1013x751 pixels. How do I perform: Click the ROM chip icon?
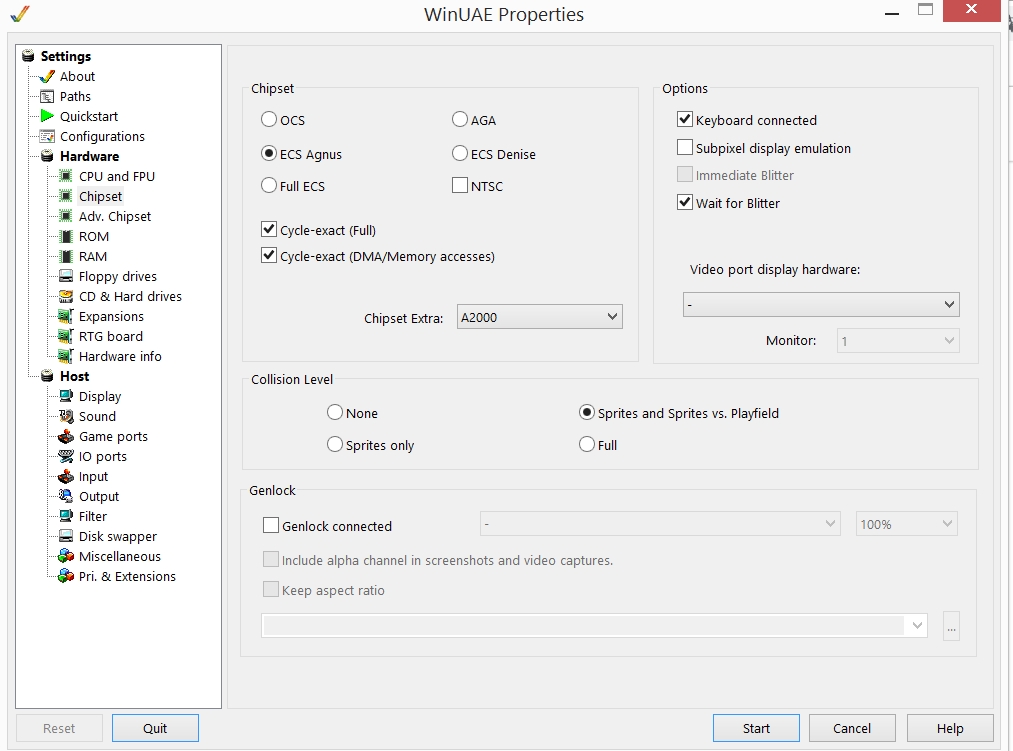coord(65,237)
